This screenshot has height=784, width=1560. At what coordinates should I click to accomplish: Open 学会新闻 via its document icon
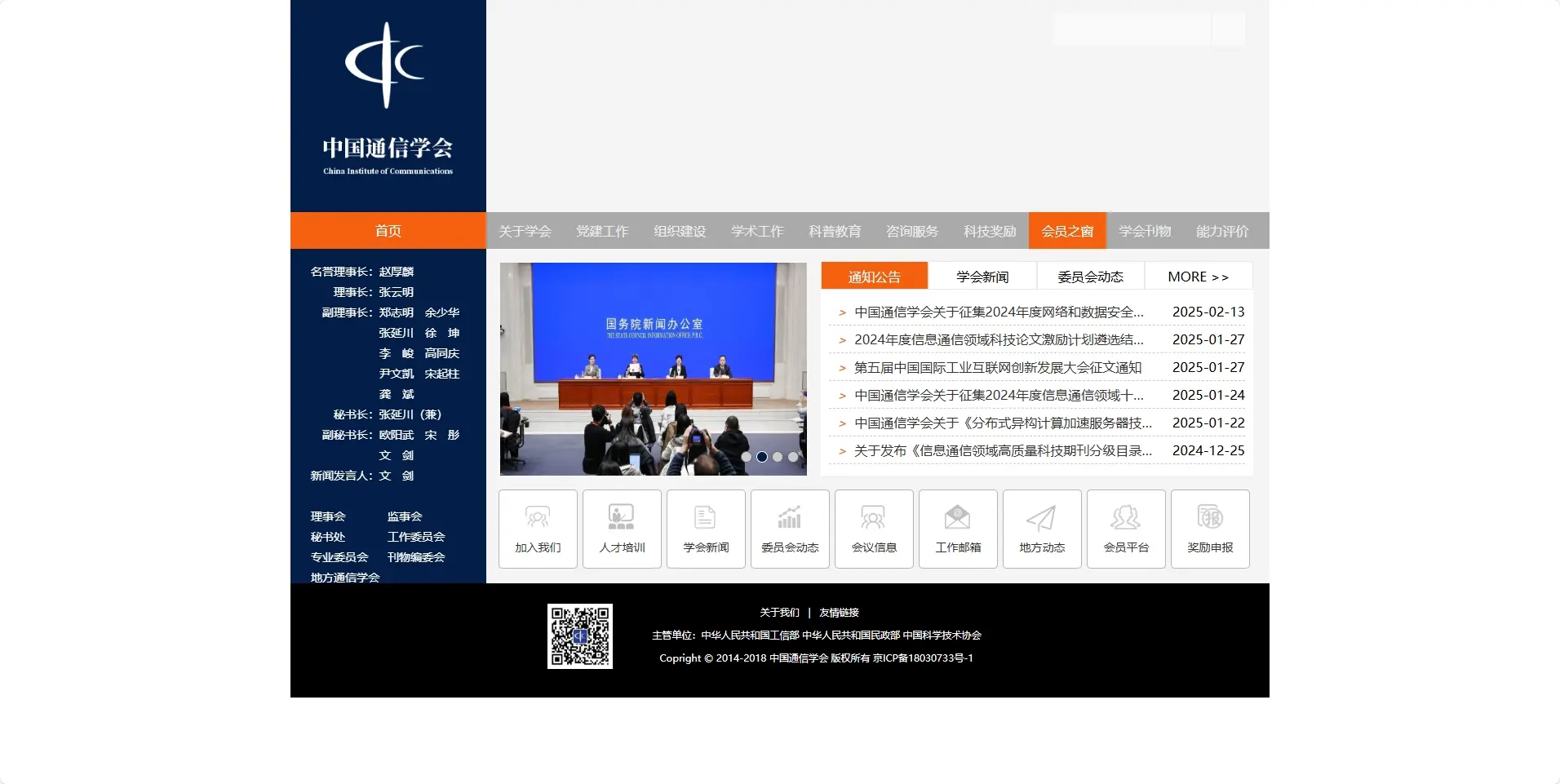tap(706, 529)
